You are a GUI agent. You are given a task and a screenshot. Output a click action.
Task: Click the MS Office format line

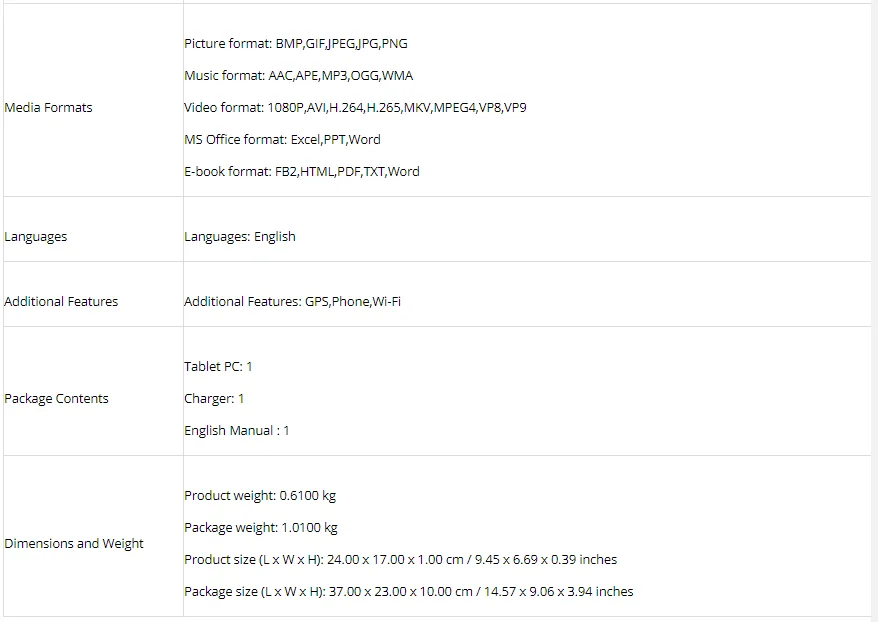282,139
